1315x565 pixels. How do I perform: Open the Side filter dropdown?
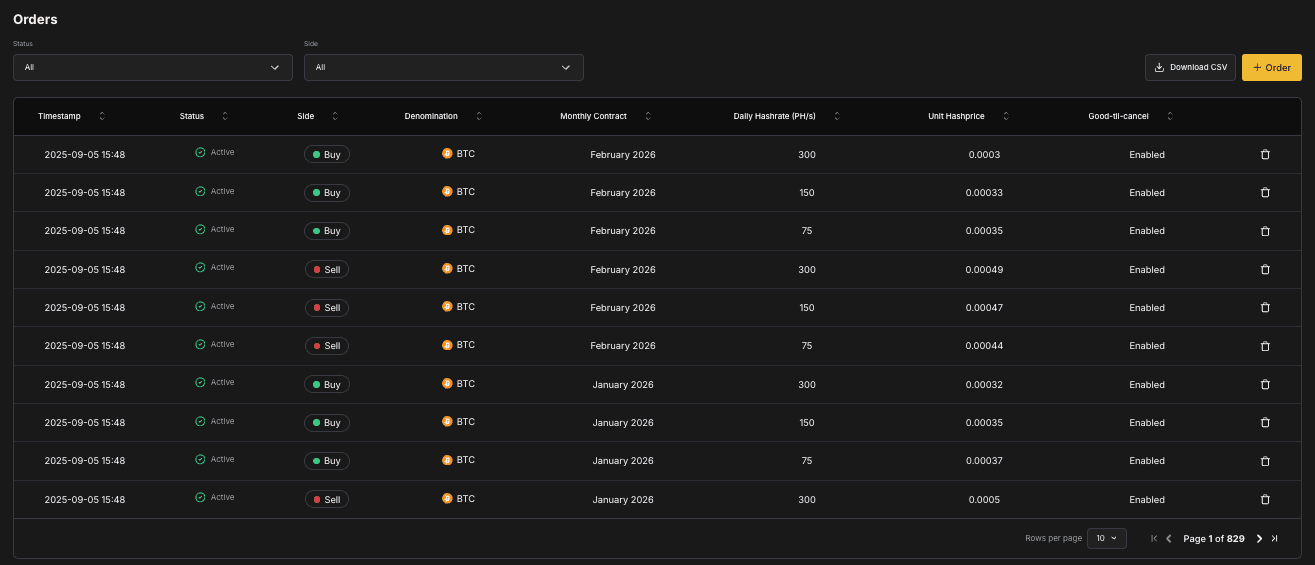coord(443,67)
